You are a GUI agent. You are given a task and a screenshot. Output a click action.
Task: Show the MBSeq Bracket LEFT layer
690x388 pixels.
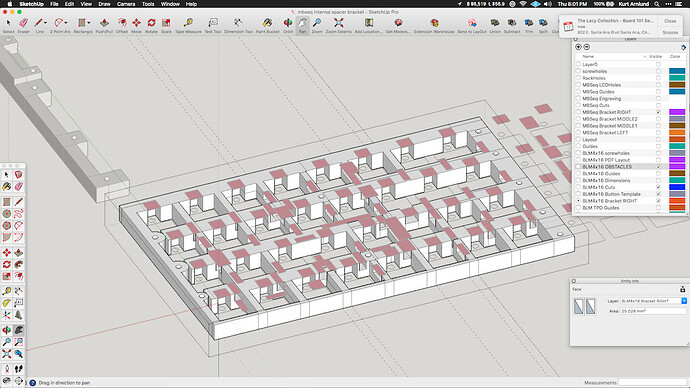click(x=658, y=132)
